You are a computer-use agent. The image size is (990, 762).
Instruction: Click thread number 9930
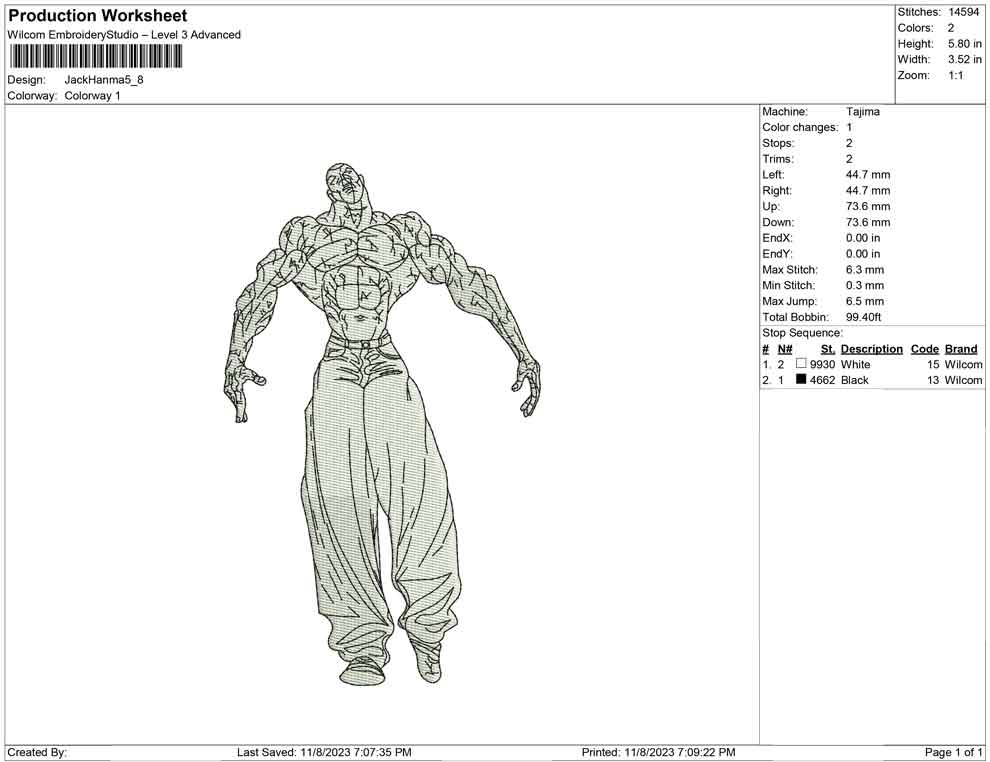823,364
